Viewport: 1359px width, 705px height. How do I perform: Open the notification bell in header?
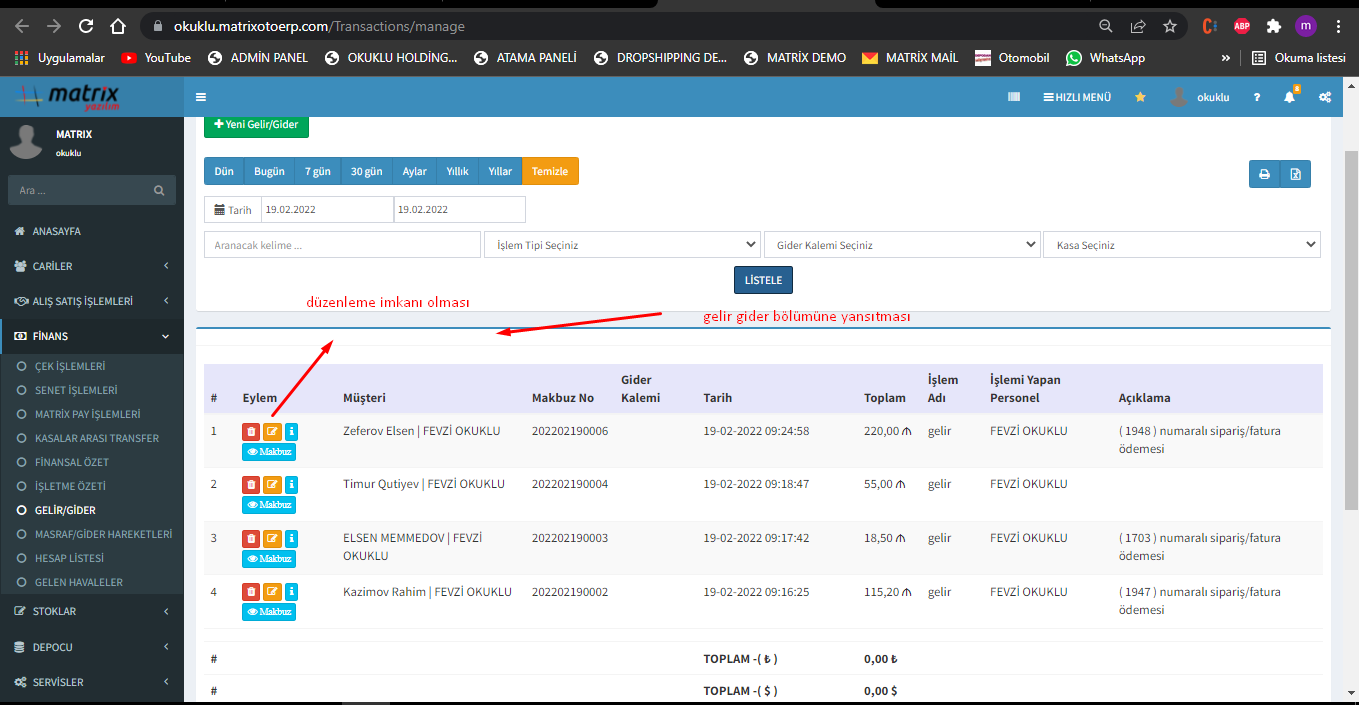[x=1290, y=97]
